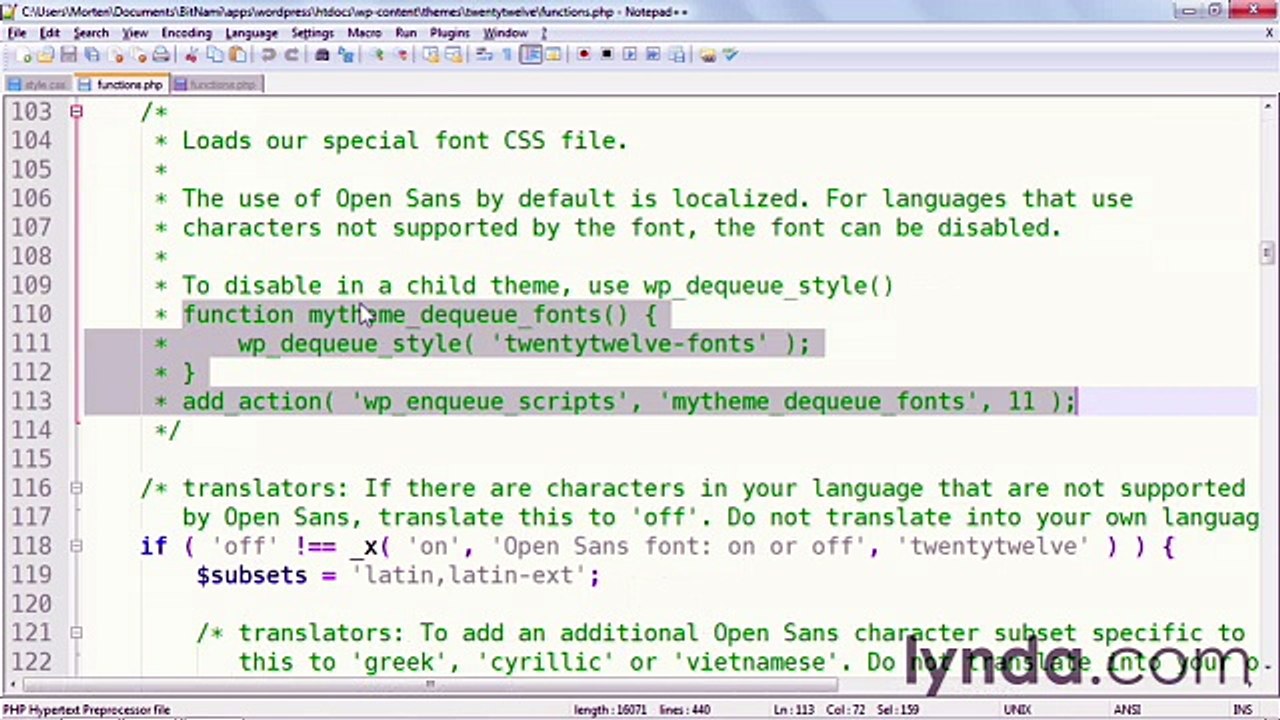Open a file using the Open folder icon
This screenshot has height=720, width=1280.
pos(45,55)
